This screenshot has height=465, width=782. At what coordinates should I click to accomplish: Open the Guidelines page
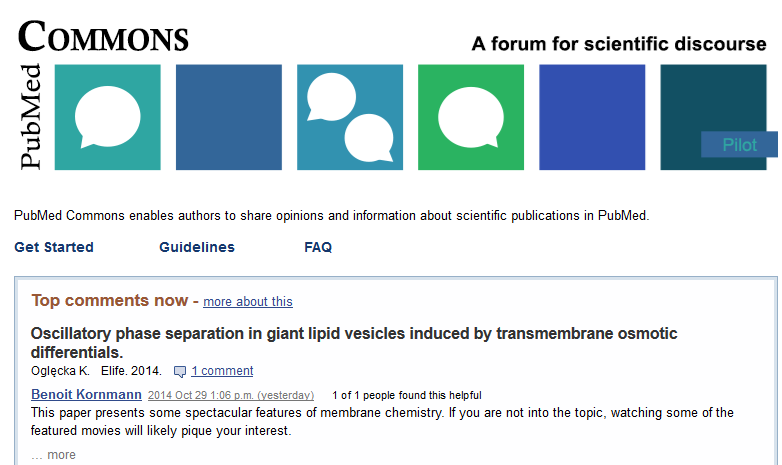click(x=197, y=247)
